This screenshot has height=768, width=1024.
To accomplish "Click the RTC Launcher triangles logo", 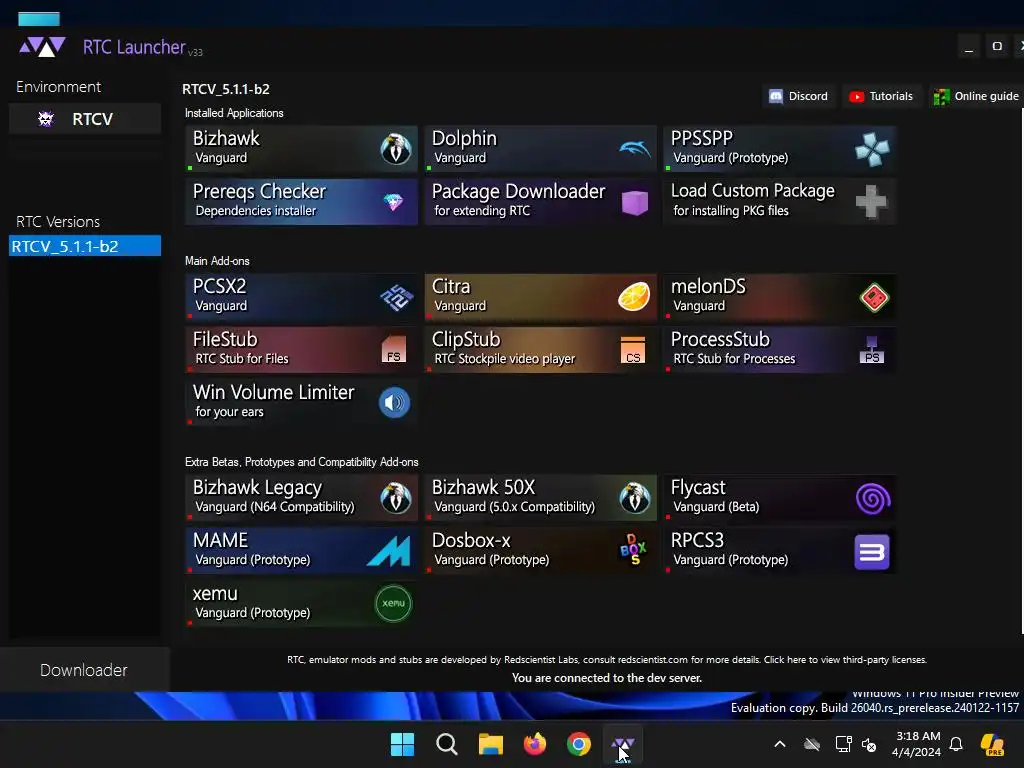I will point(42,47).
